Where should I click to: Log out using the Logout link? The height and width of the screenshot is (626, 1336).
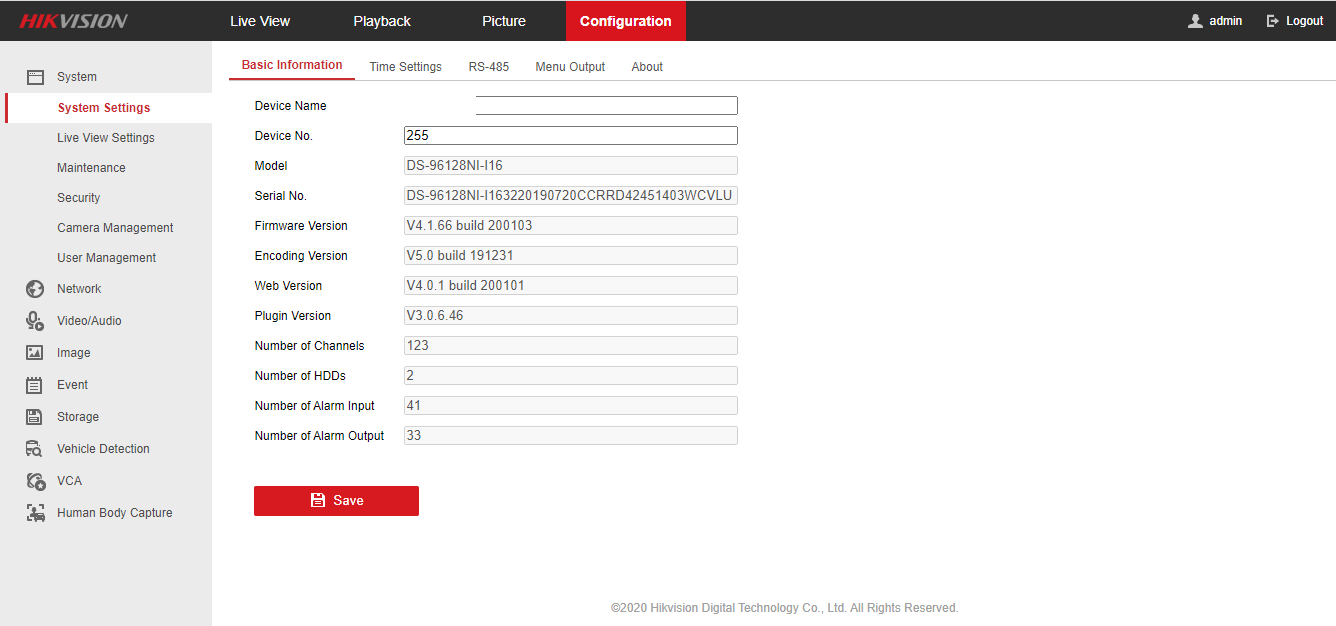[x=1295, y=21]
